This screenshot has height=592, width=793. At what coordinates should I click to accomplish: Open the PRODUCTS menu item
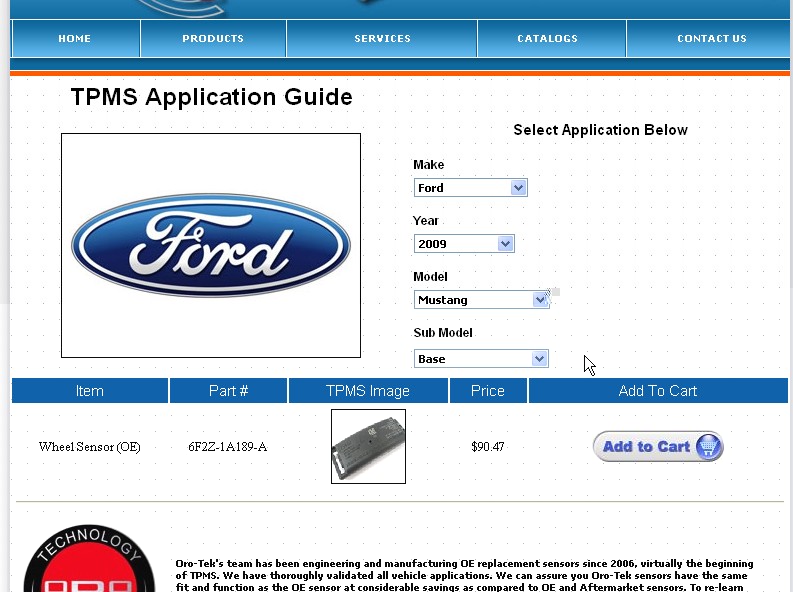pos(213,39)
